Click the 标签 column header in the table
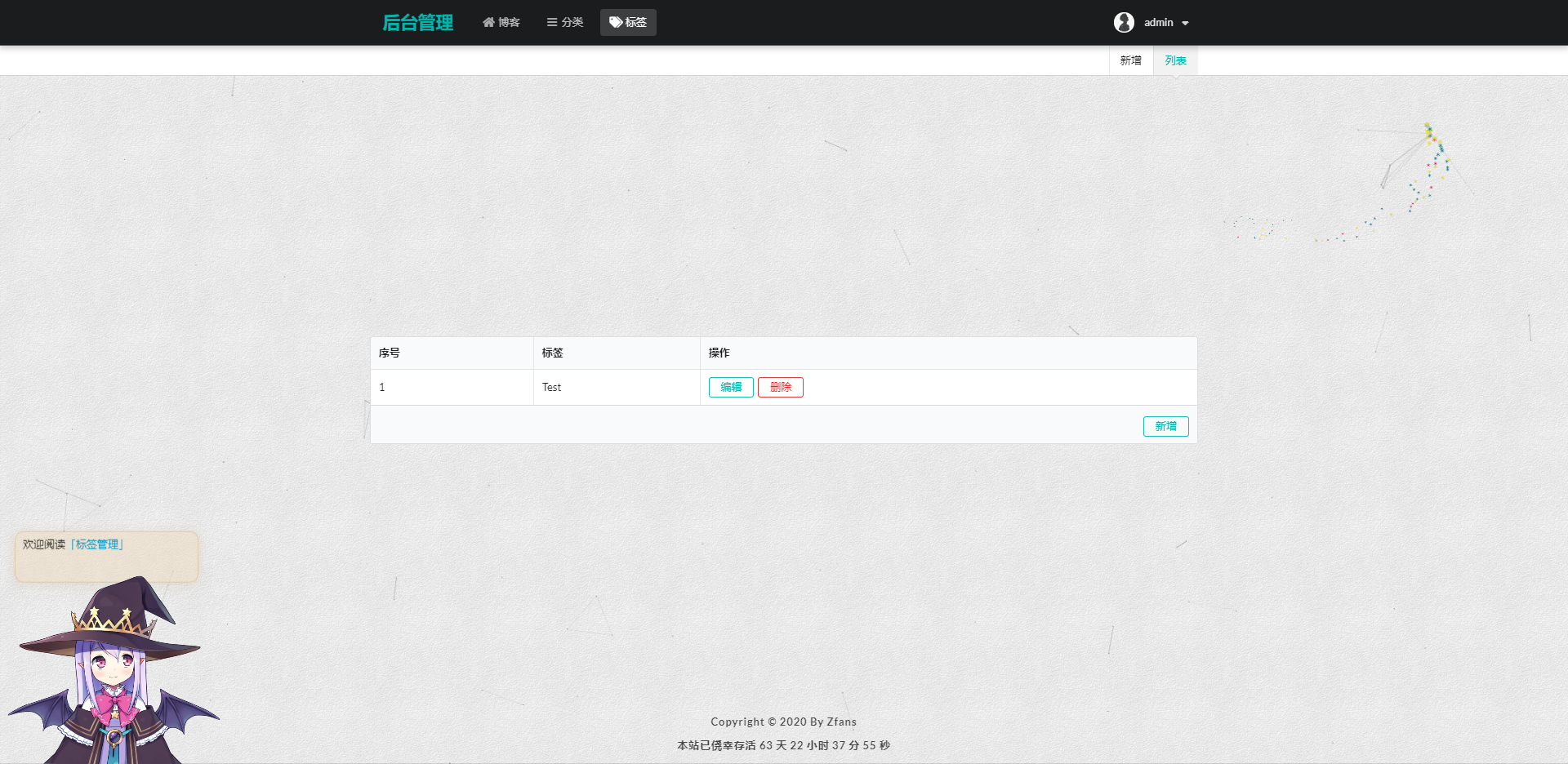Image resolution: width=1568 pixels, height=764 pixels. tap(553, 353)
